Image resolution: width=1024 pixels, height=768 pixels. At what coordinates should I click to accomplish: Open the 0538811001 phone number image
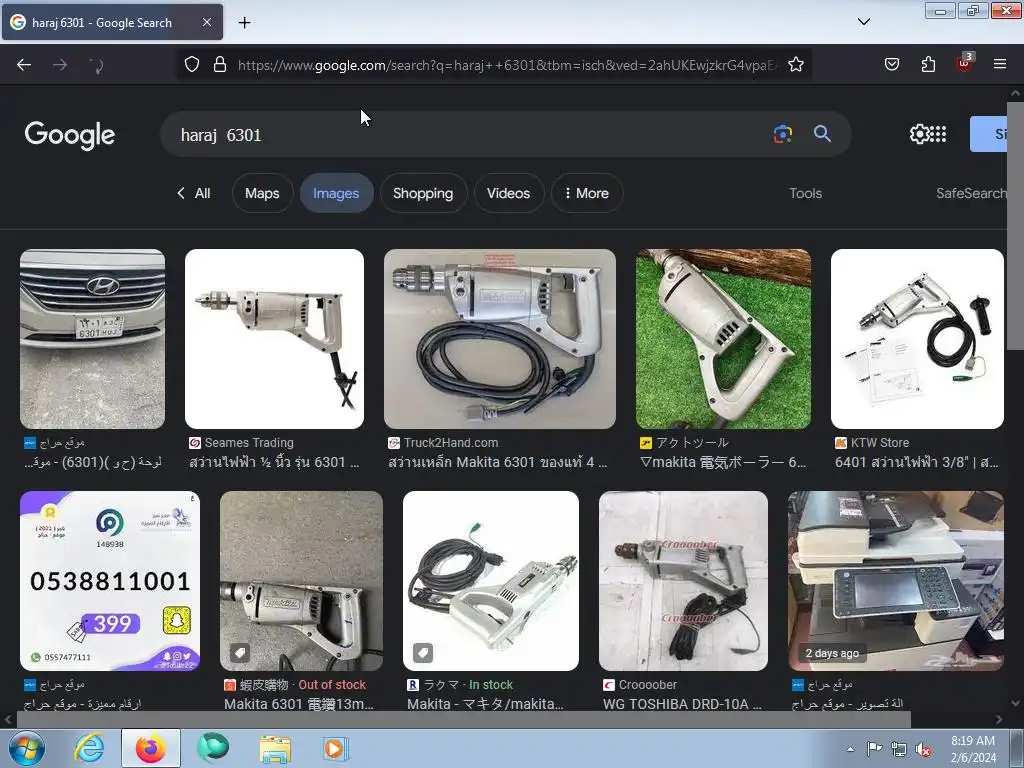pos(110,581)
